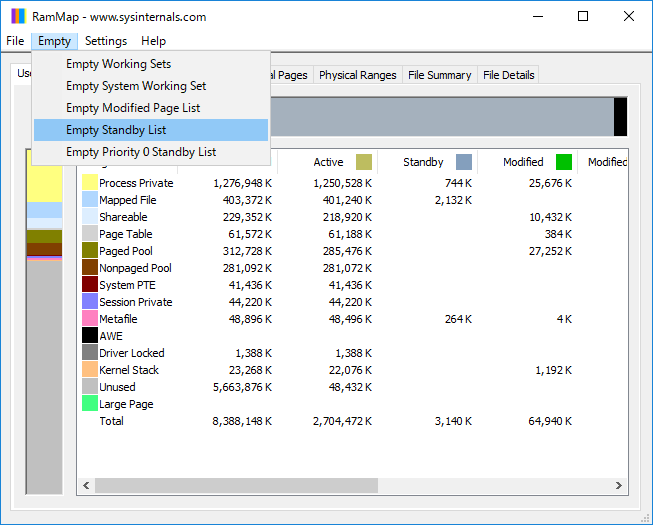653x525 pixels.
Task: Select the Shareable row label
Action: pyautogui.click(x=123, y=217)
